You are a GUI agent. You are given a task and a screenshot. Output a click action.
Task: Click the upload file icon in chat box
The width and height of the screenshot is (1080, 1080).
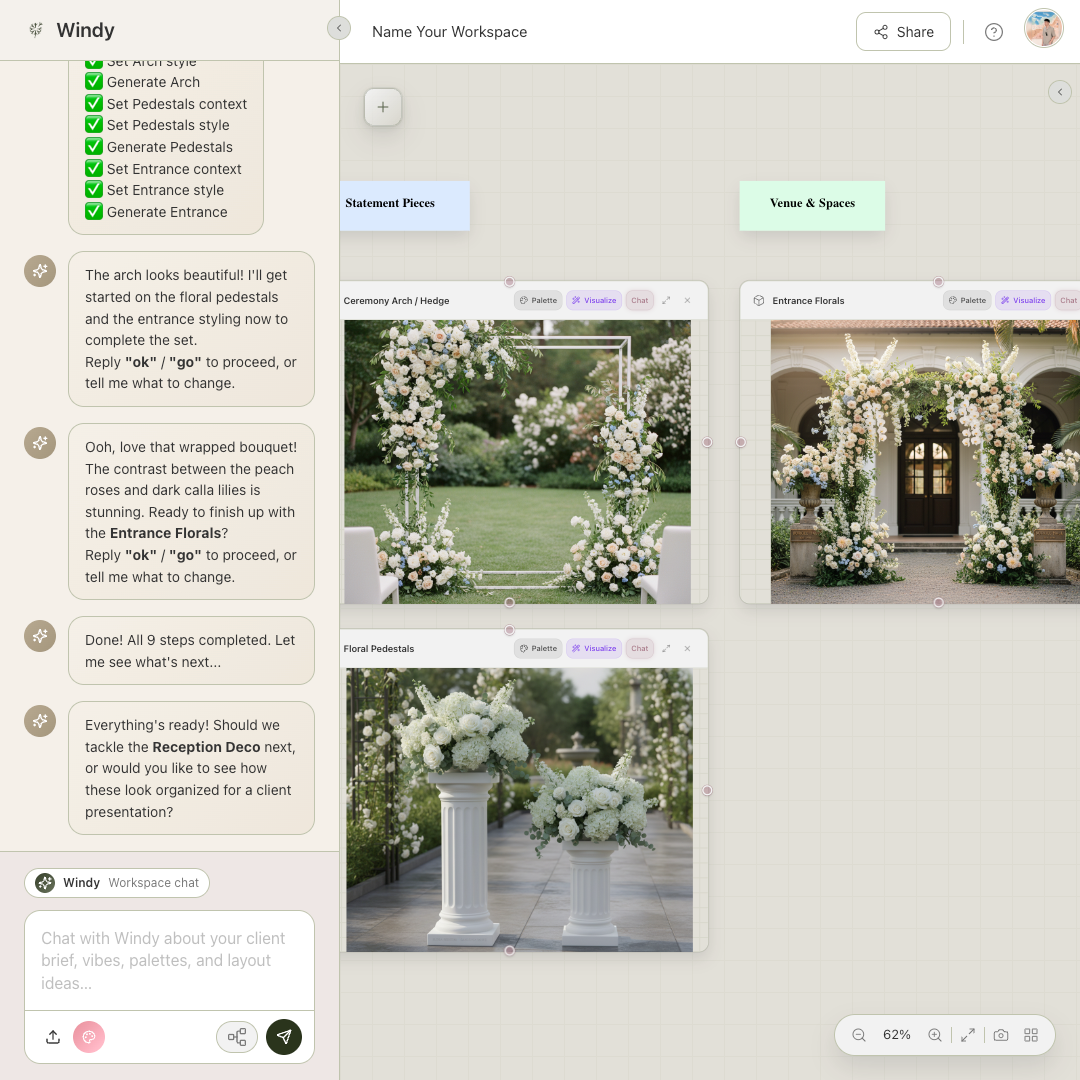click(x=53, y=1037)
